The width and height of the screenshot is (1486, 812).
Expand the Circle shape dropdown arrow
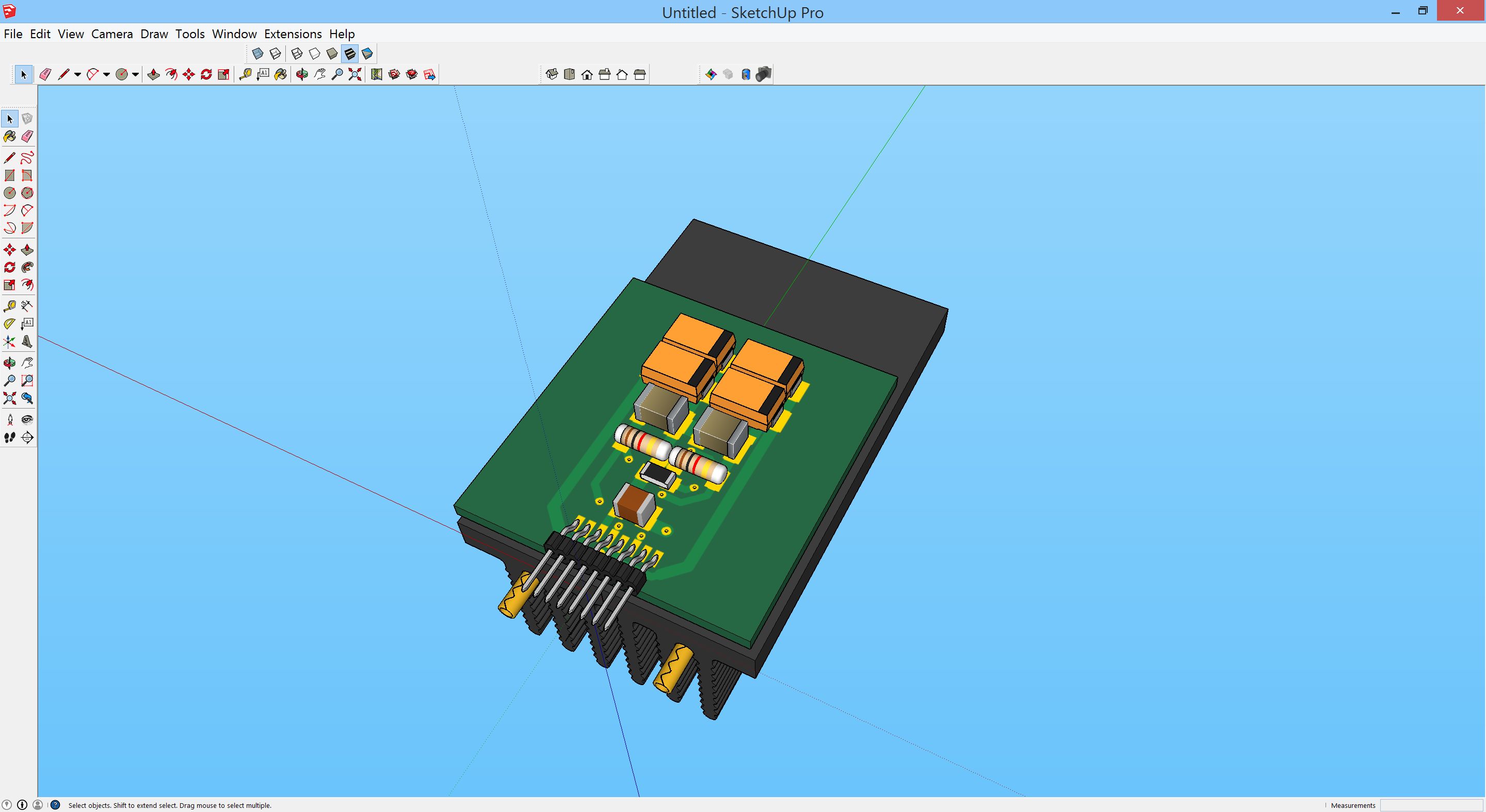coord(136,74)
